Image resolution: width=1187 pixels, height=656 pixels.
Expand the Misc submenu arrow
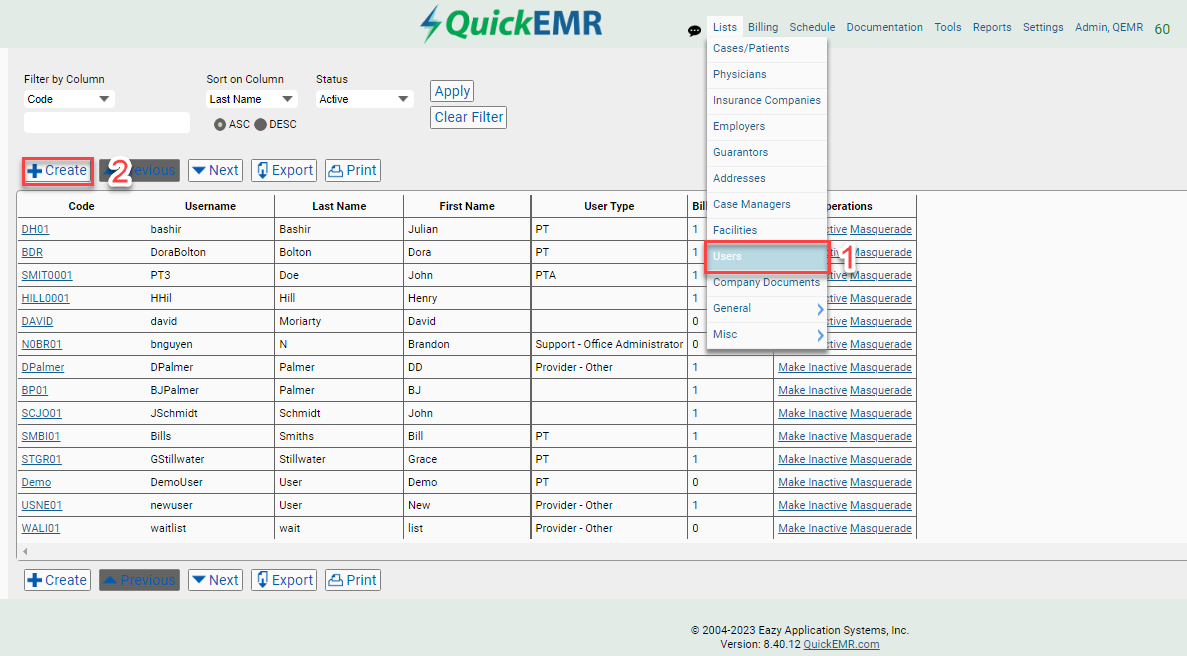click(820, 335)
